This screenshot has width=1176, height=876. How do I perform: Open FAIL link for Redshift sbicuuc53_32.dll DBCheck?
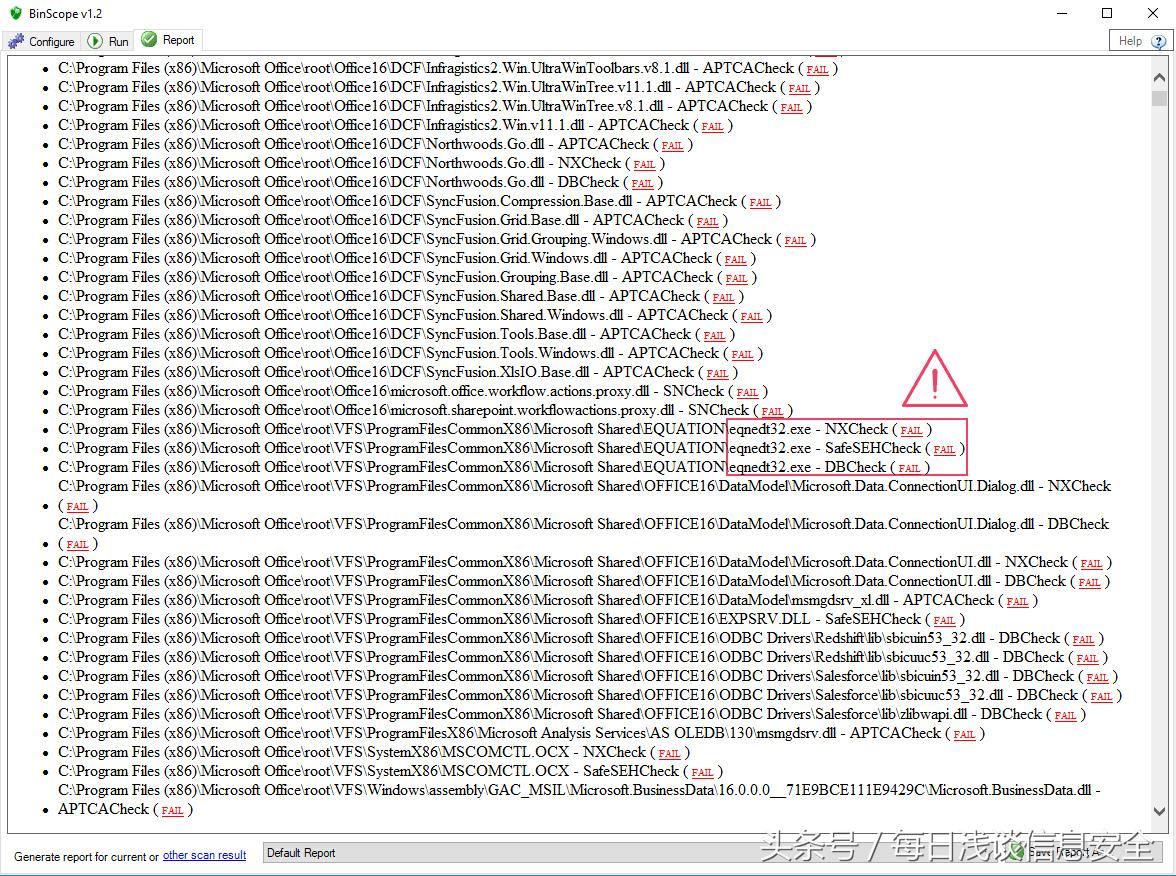click(1088, 658)
